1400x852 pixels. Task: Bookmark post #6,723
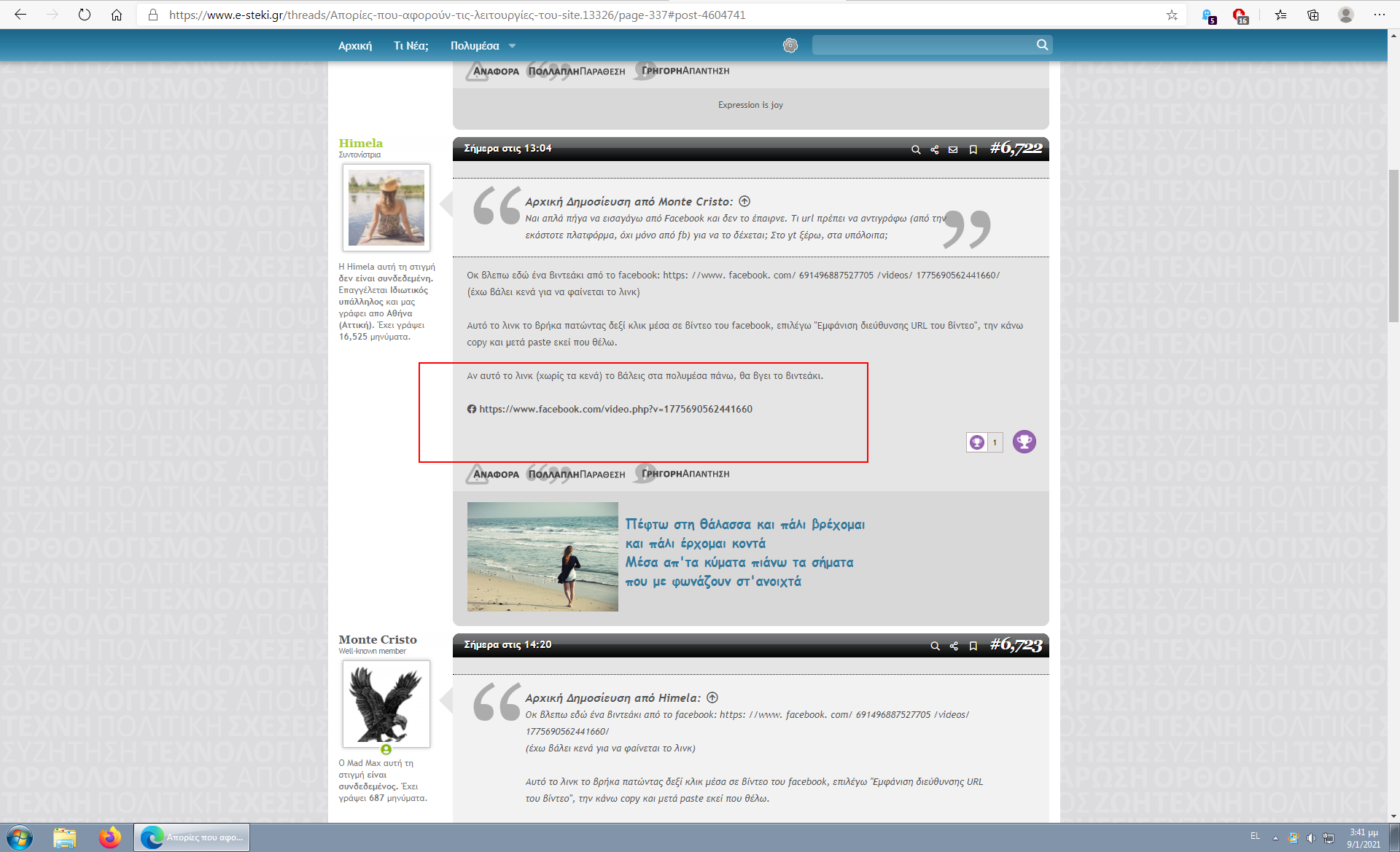pos(973,646)
